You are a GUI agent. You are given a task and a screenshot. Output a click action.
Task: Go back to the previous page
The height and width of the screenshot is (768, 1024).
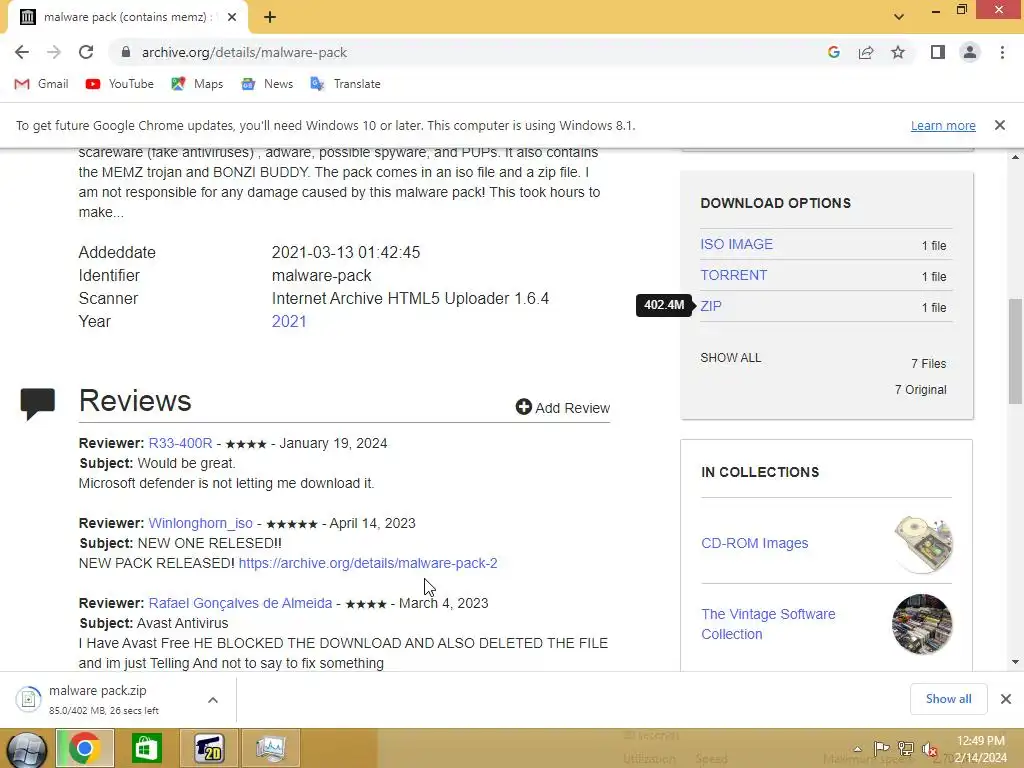click(22, 52)
